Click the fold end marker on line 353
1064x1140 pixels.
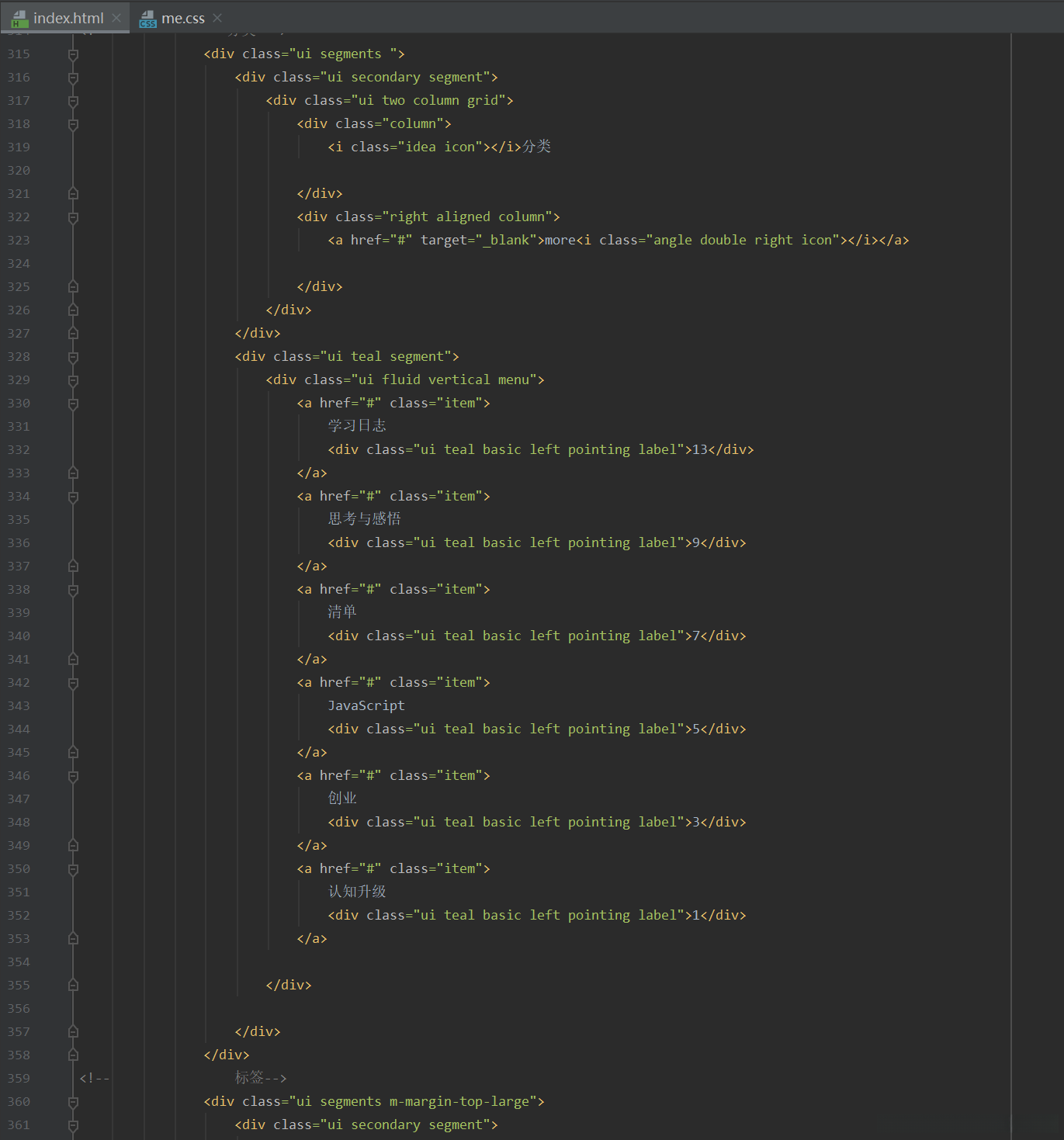[x=73, y=939]
